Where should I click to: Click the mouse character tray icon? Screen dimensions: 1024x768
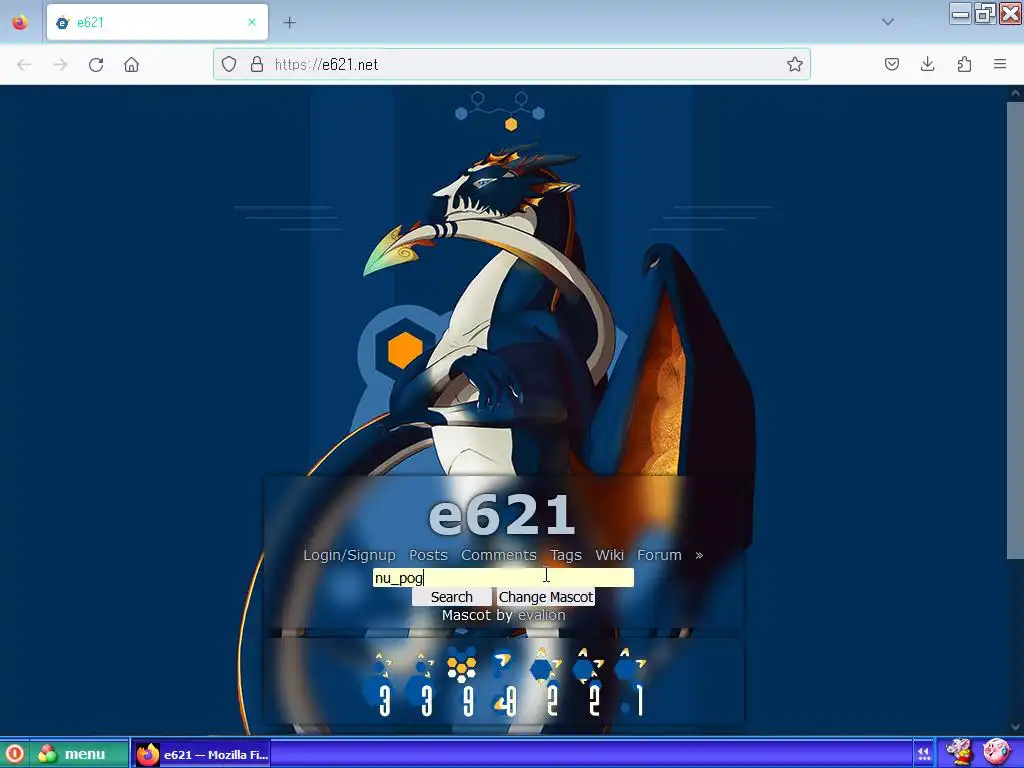959,752
